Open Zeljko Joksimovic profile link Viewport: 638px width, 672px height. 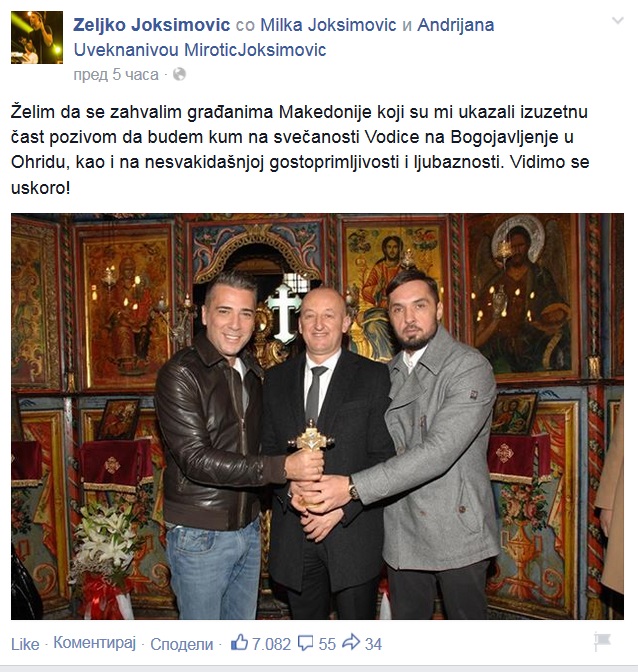[152, 25]
